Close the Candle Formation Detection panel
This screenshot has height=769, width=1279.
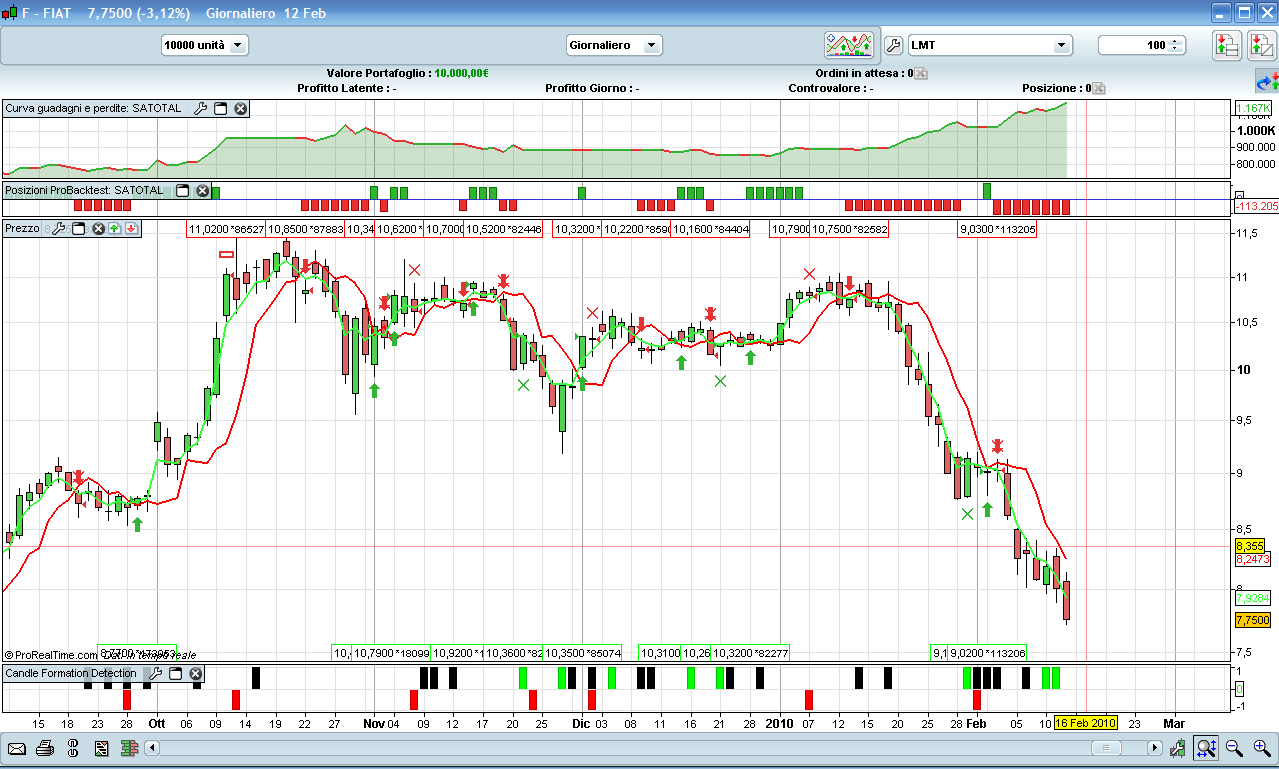tap(196, 673)
